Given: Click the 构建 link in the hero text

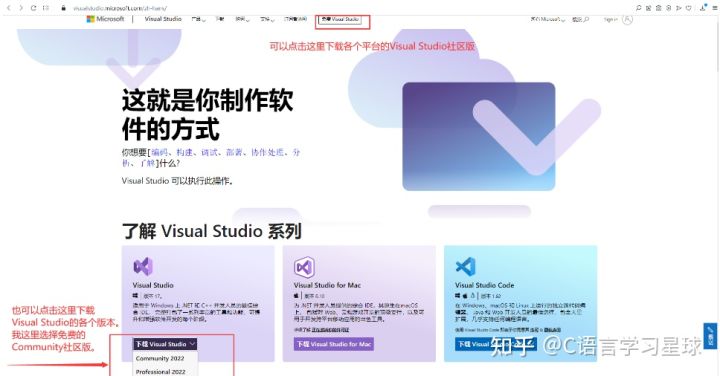Looking at the screenshot, I should pyautogui.click(x=185, y=152).
